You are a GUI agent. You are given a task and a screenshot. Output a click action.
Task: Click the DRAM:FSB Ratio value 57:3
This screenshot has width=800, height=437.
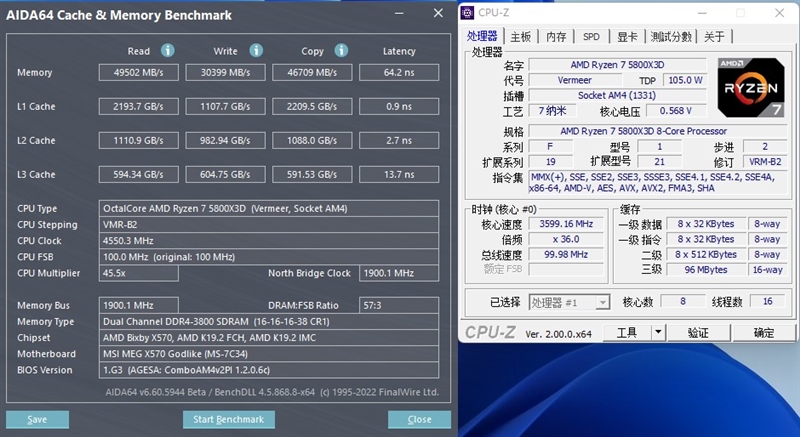[x=399, y=305]
